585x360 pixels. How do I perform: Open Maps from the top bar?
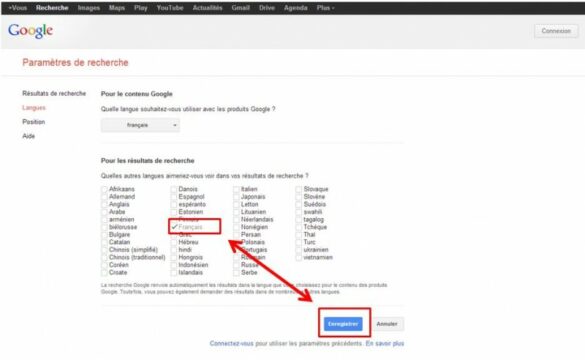(117, 8)
